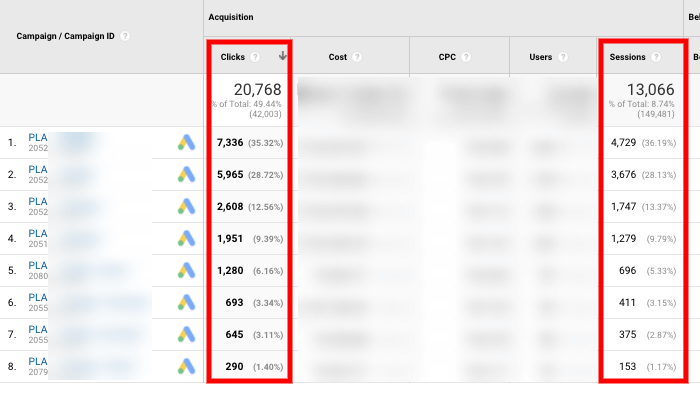
Task: Select clicks value 290
Action: pyautogui.click(x=234, y=367)
